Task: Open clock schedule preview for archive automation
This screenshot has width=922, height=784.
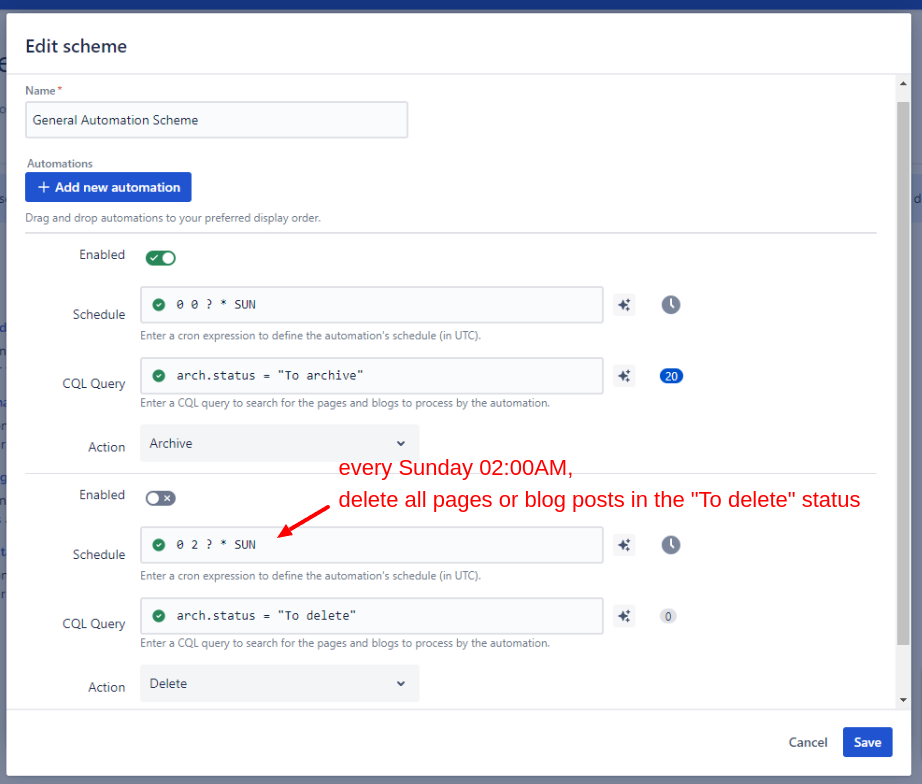Action: coord(670,305)
